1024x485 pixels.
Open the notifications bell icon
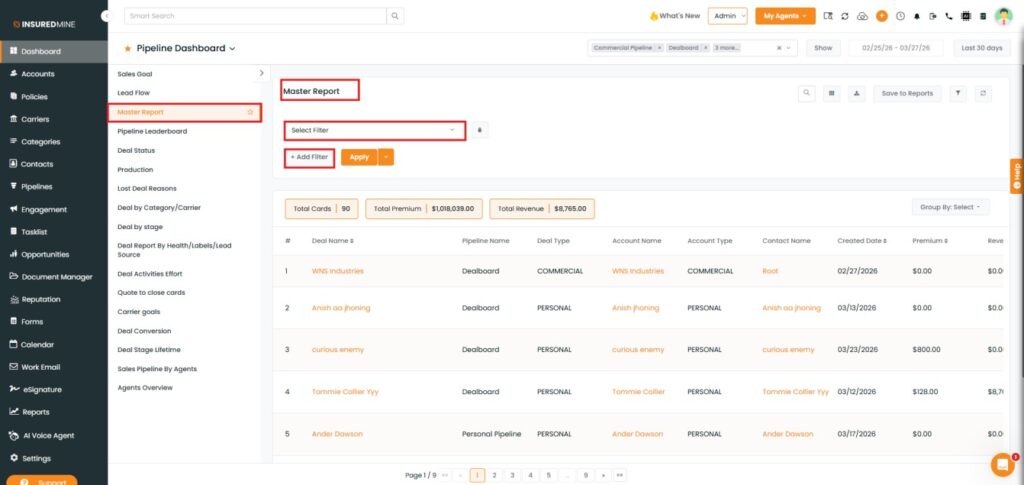pos(918,16)
